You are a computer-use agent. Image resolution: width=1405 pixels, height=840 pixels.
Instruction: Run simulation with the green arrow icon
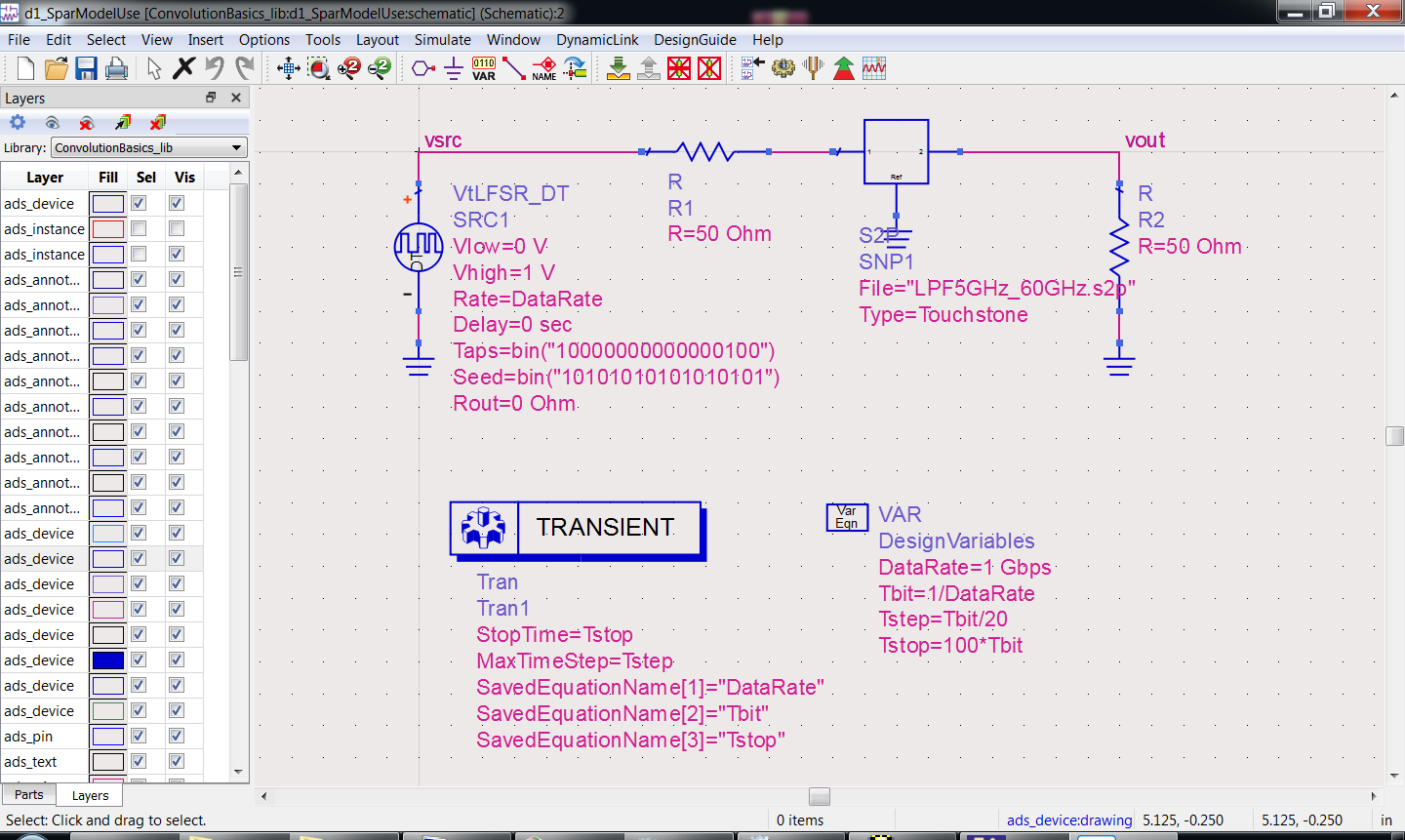coord(843,68)
